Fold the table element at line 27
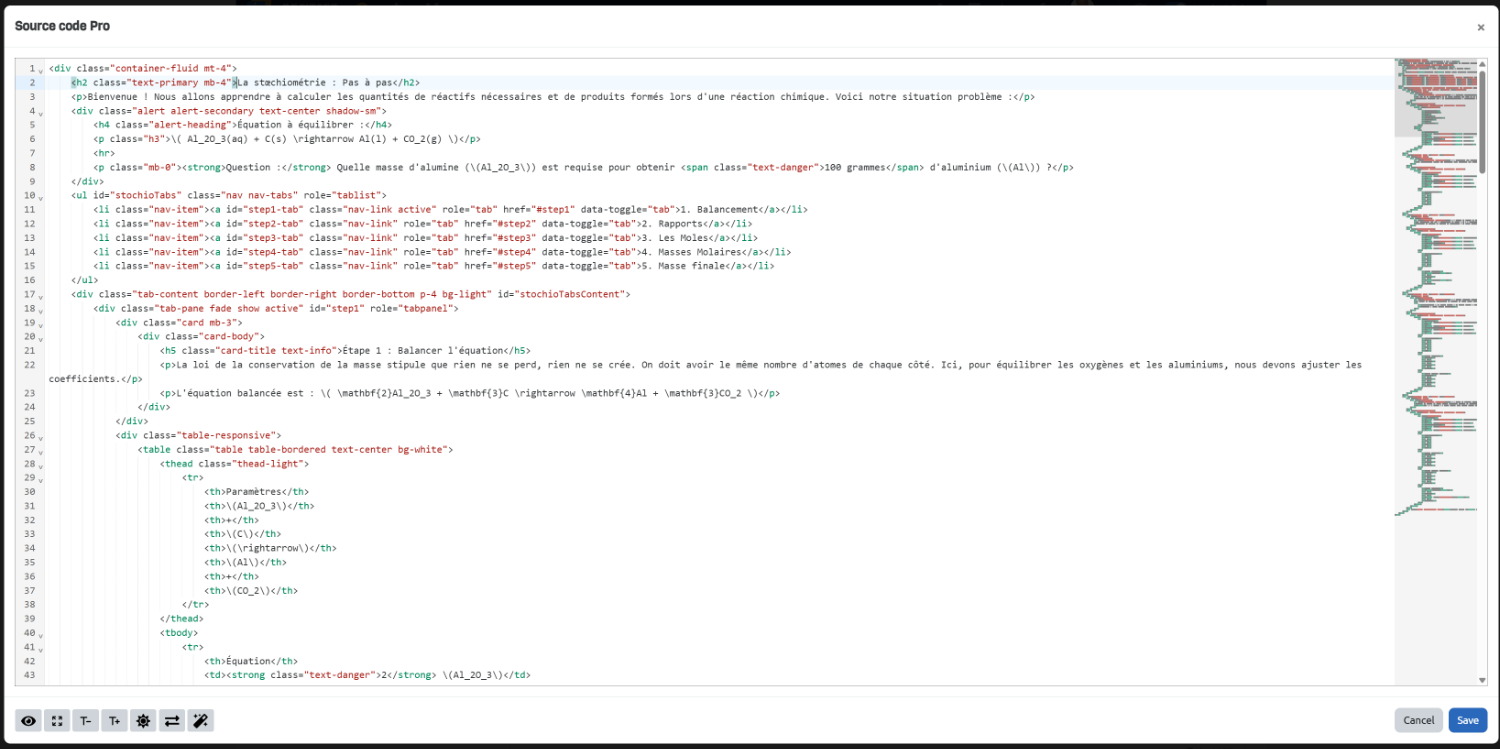 click(40, 451)
